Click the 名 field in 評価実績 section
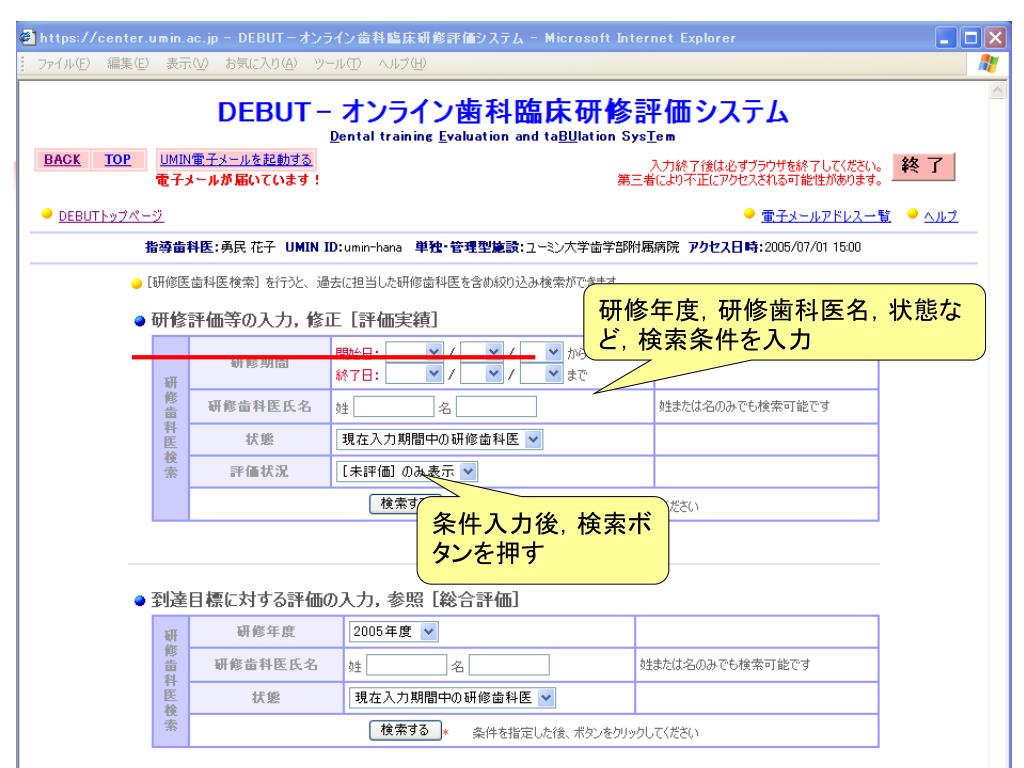1024x768 pixels. click(x=496, y=407)
